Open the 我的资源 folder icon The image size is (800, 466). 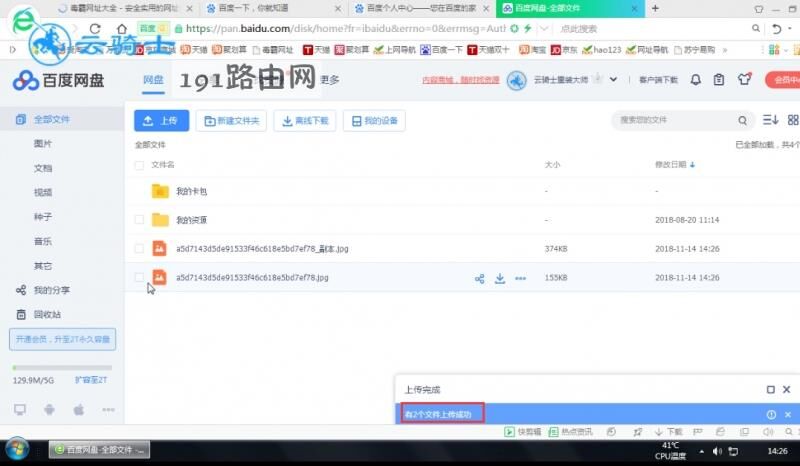[x=160, y=219]
